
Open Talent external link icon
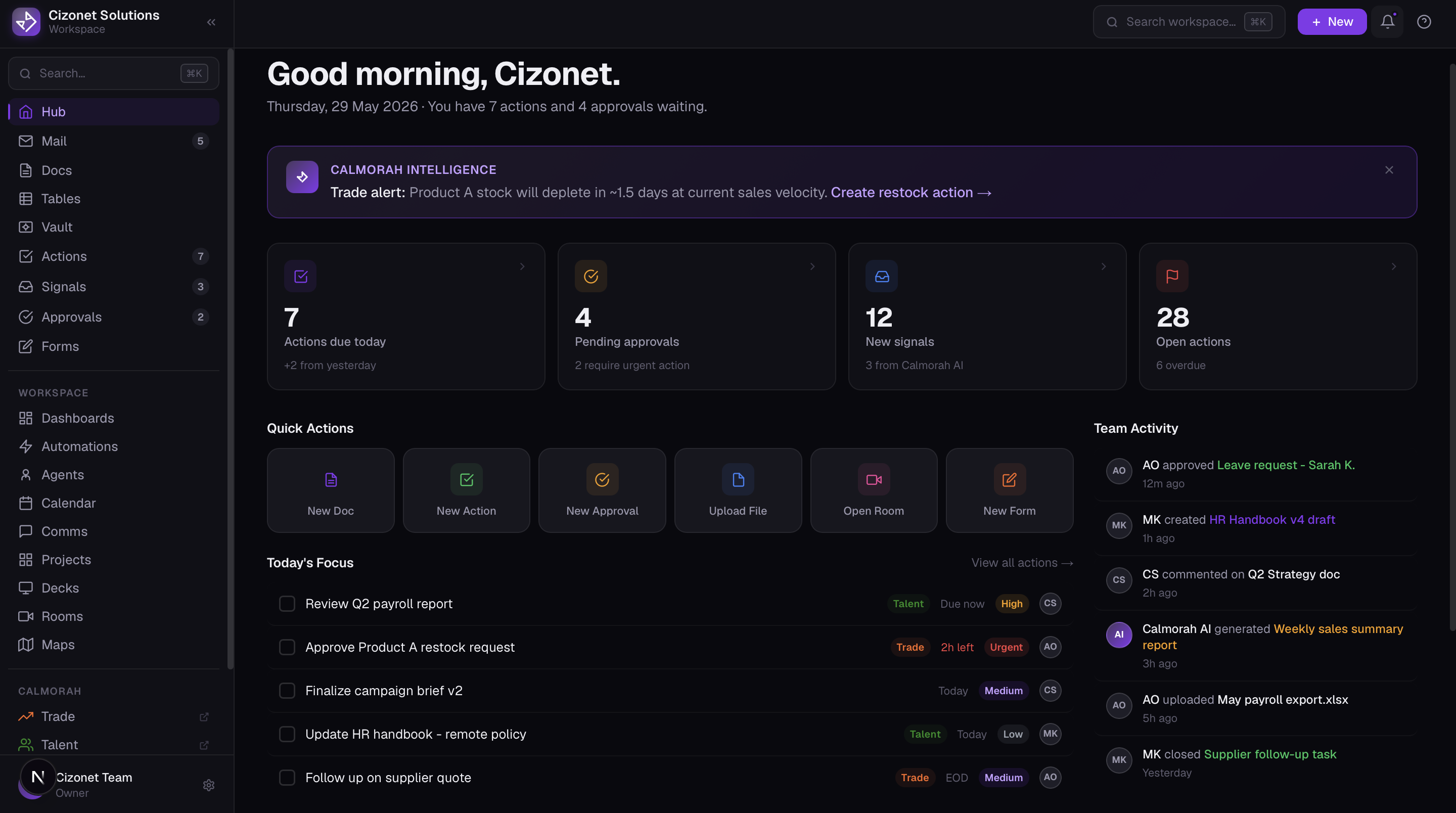pos(204,745)
